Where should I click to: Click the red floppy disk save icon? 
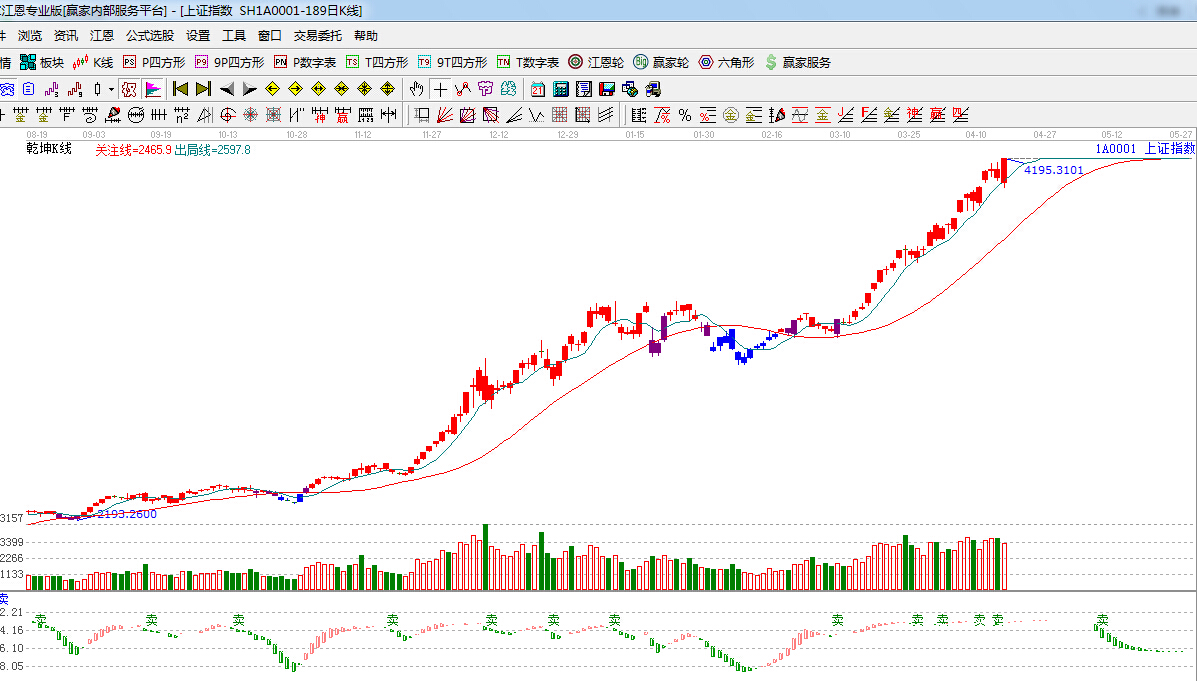pyautogui.click(x=607, y=89)
